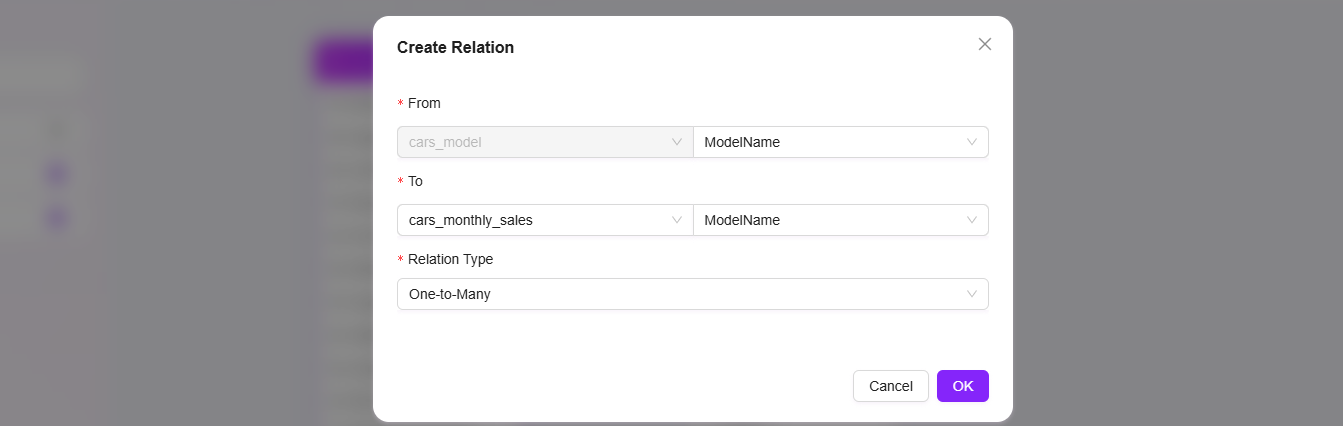Click the To field label

(415, 181)
